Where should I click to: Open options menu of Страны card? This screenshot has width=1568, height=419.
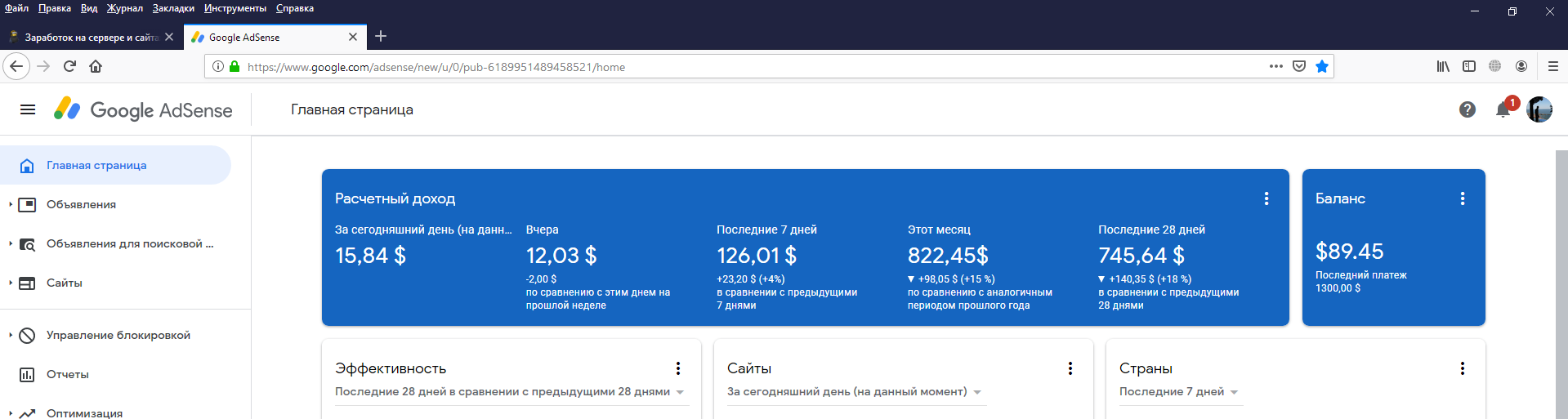1463,368
